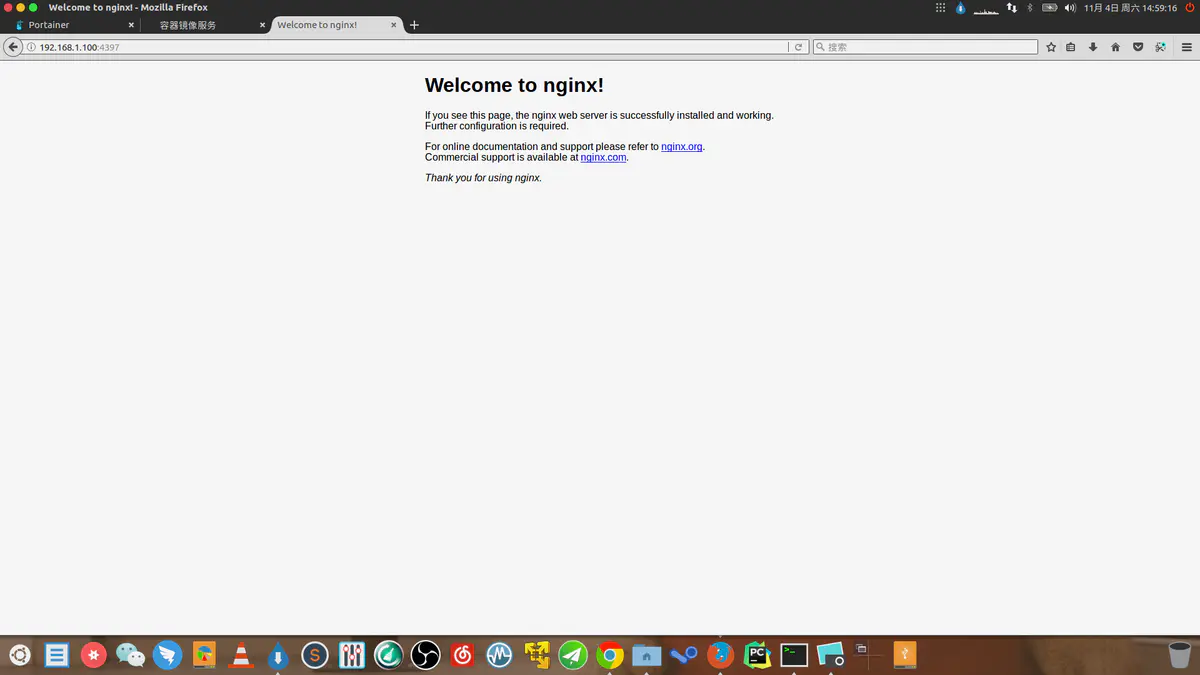Launch the red asterisk app in dock
This screenshot has width=1200, height=675.
94,655
